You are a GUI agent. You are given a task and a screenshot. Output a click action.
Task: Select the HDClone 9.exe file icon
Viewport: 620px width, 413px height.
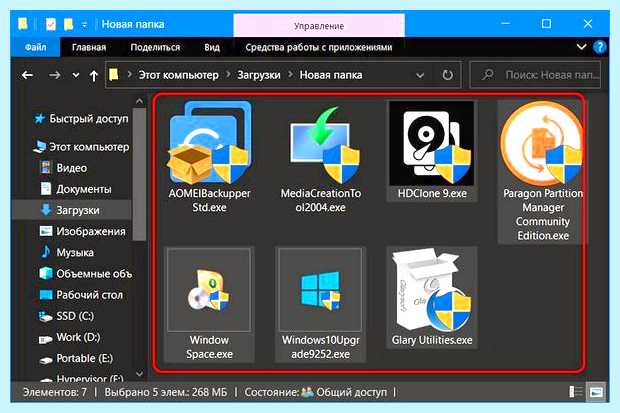[431, 143]
